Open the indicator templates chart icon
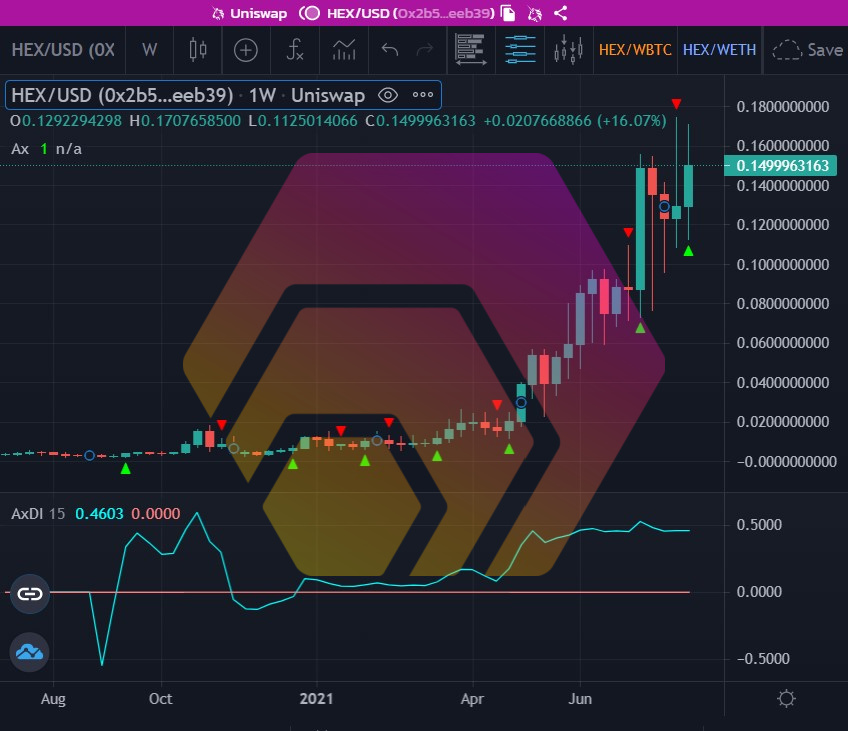 (344, 50)
